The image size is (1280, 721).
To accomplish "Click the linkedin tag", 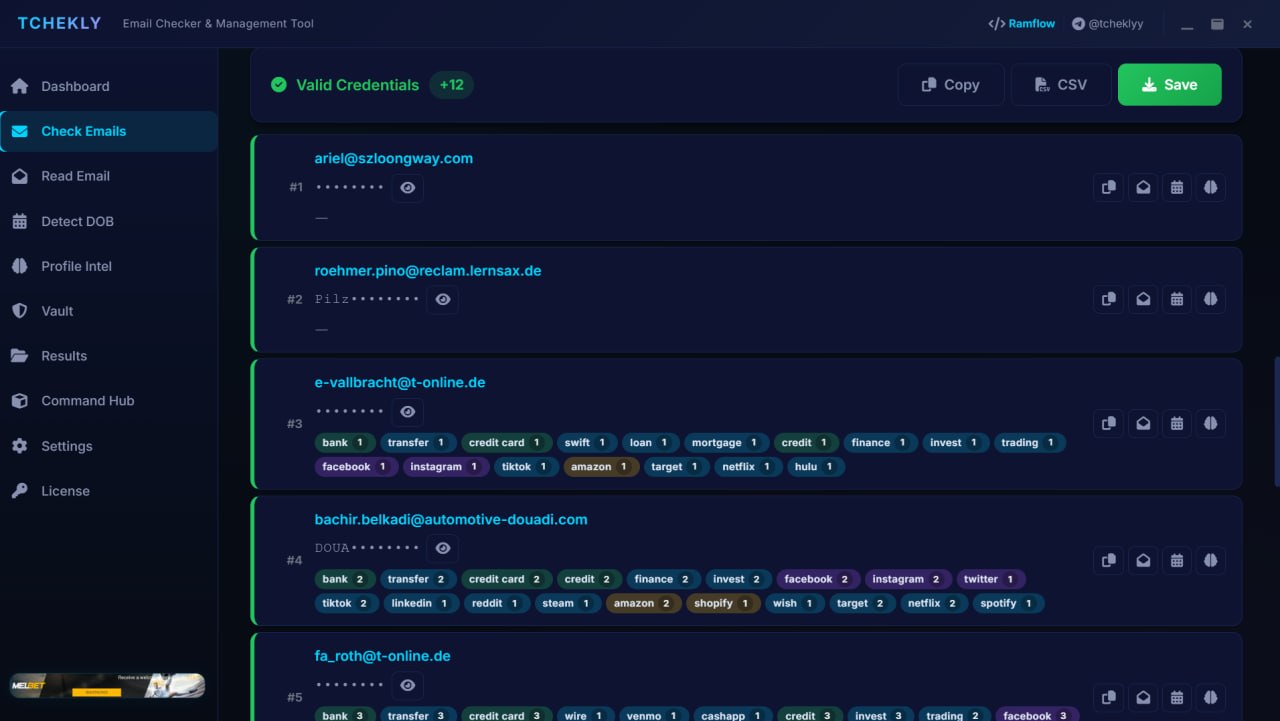I will (x=422, y=603).
